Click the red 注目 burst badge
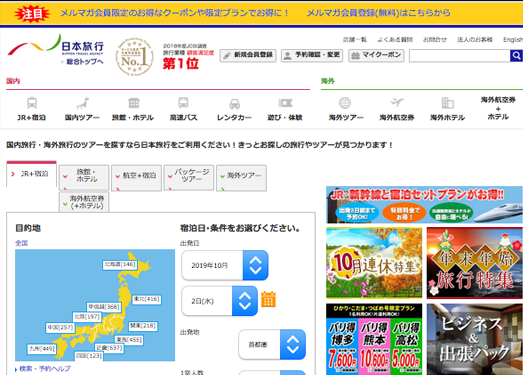 32,14
